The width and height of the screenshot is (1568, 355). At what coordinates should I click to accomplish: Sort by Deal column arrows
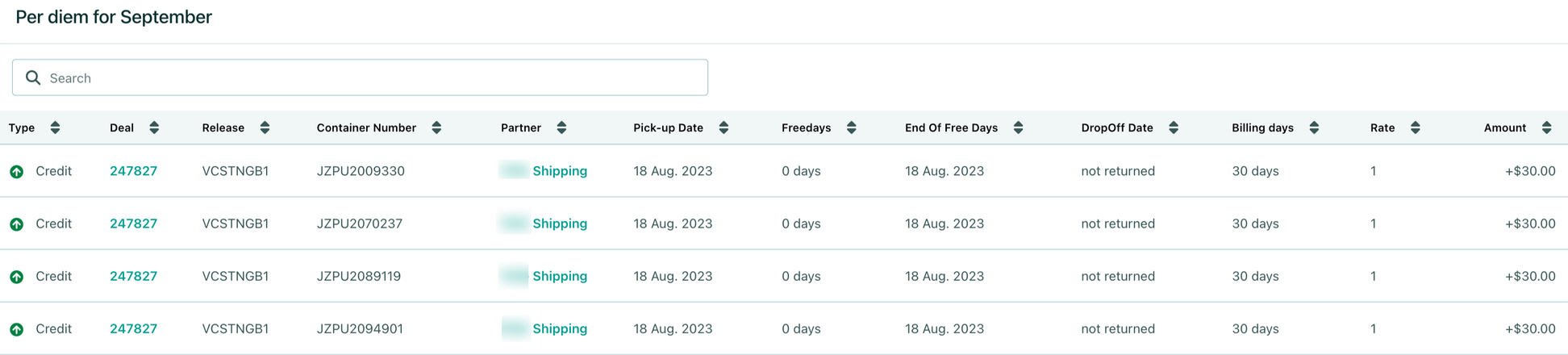click(154, 127)
